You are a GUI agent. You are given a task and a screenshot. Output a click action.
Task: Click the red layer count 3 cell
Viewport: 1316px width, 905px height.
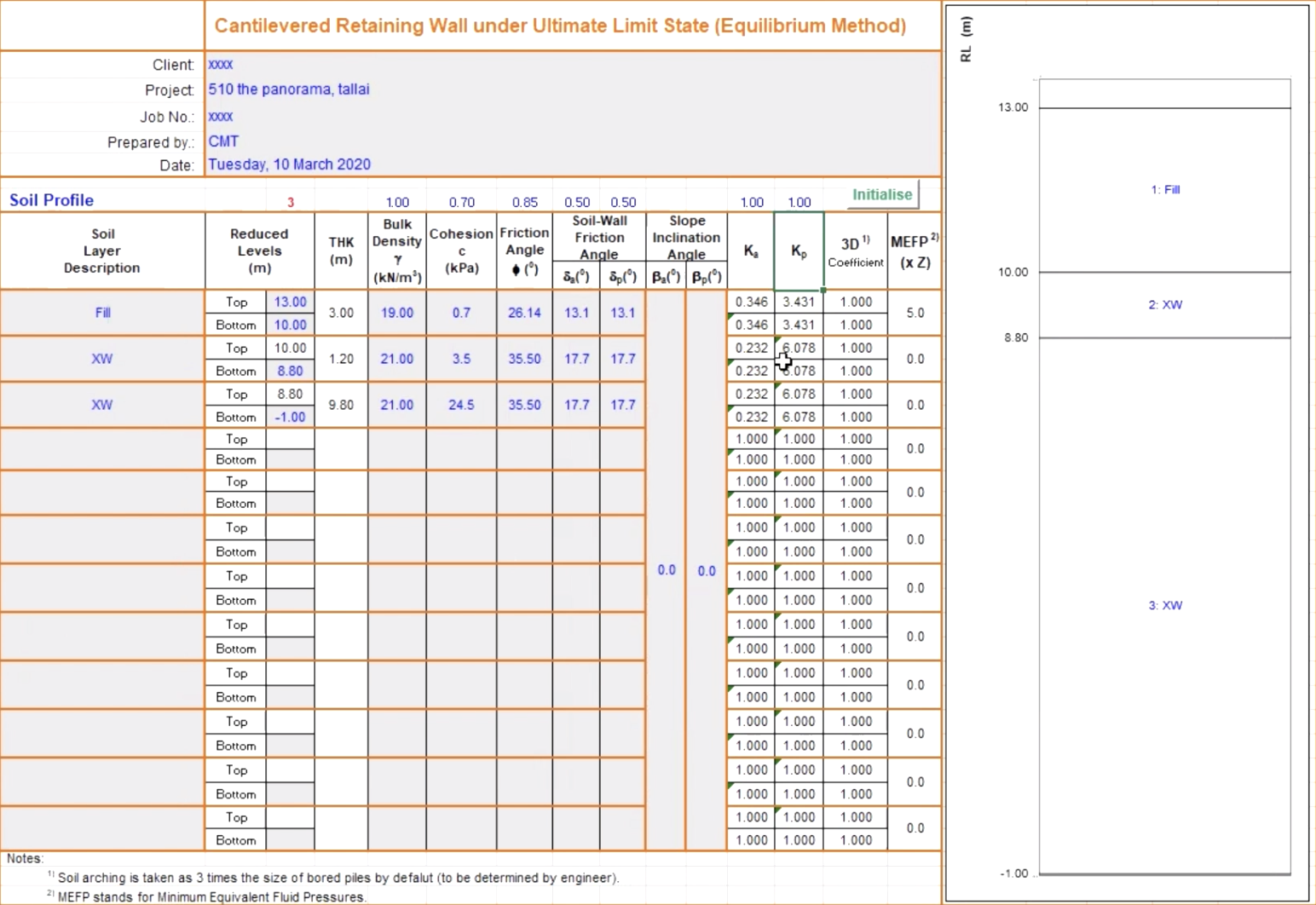point(290,202)
